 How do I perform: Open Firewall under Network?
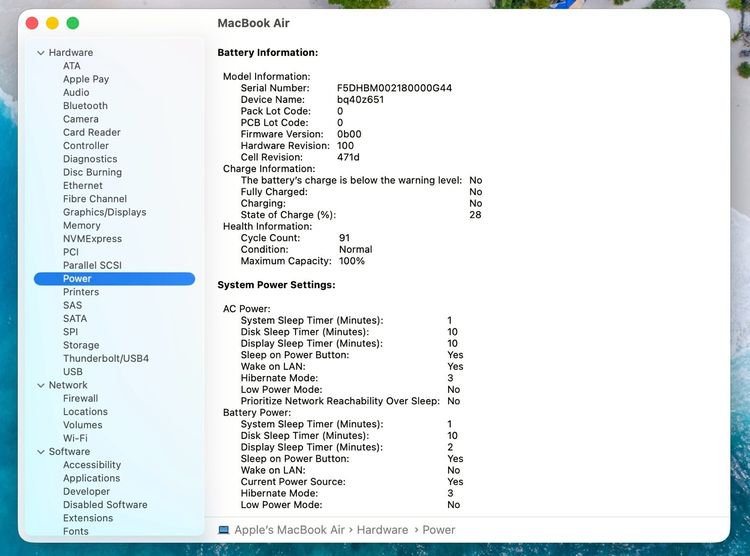pyautogui.click(x=80, y=399)
